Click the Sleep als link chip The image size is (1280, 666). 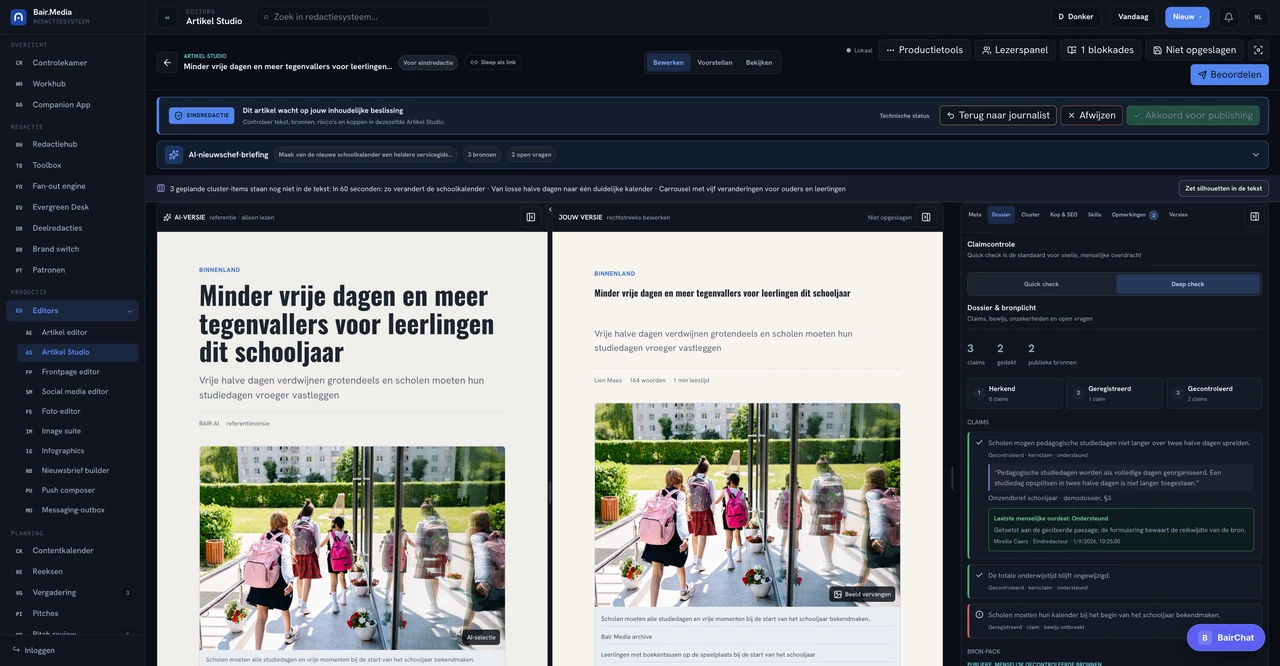click(x=493, y=62)
